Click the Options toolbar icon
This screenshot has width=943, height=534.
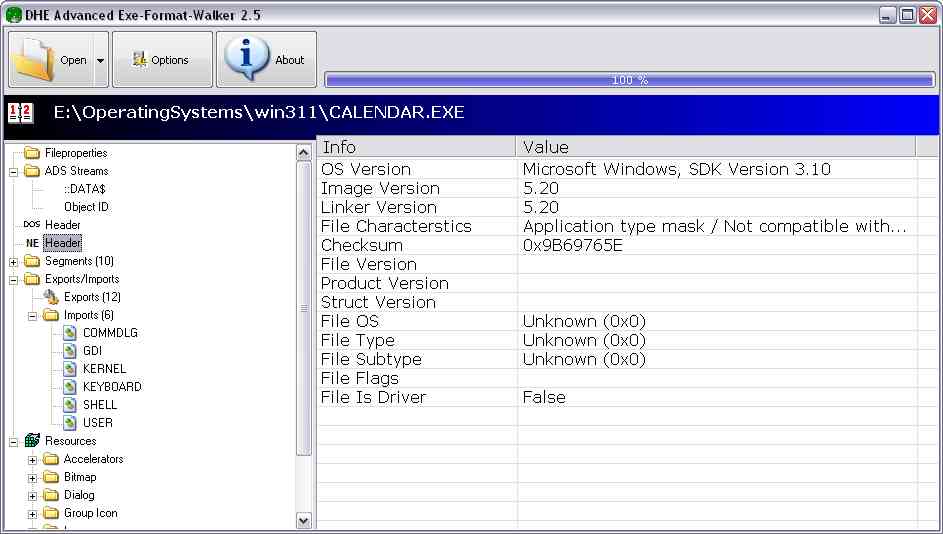(140, 60)
